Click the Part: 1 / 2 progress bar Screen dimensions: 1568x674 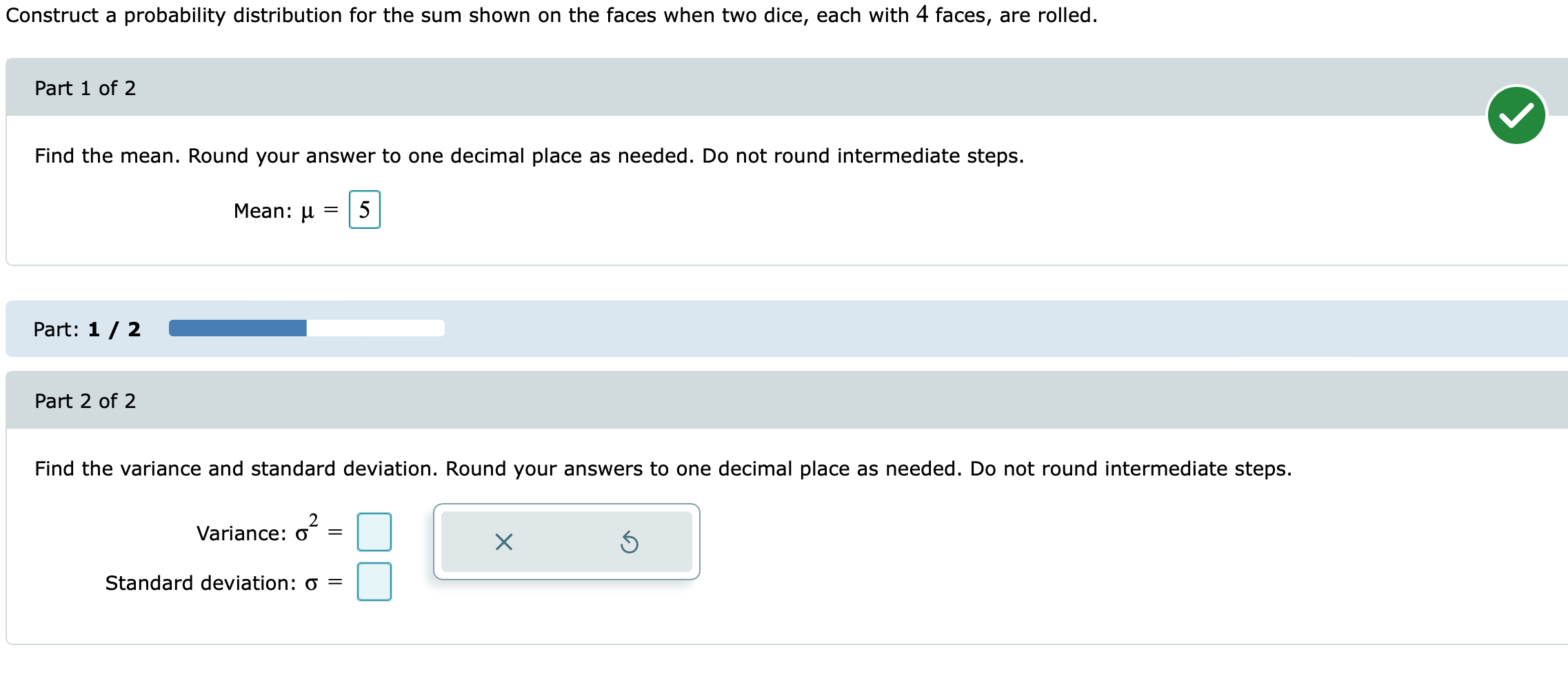[x=305, y=329]
